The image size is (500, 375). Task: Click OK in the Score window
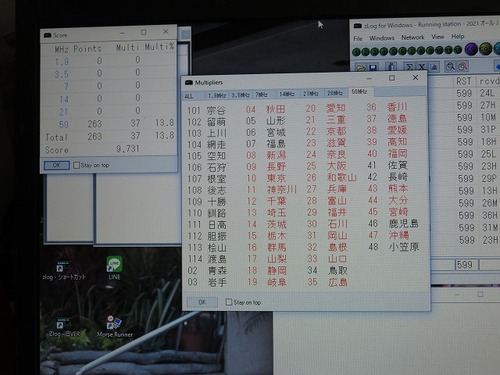[x=57, y=165]
